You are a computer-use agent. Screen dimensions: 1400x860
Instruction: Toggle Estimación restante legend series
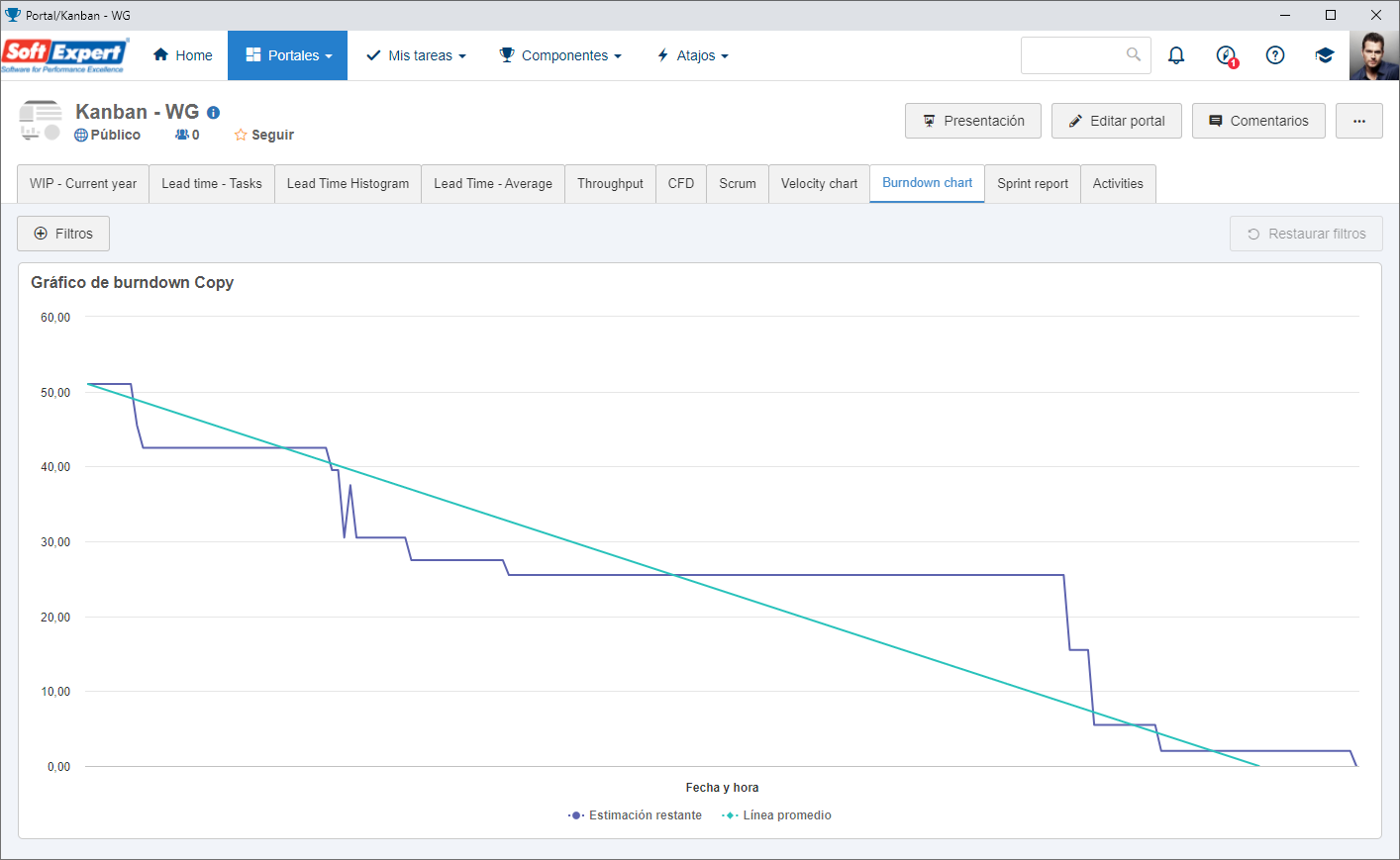tap(635, 815)
